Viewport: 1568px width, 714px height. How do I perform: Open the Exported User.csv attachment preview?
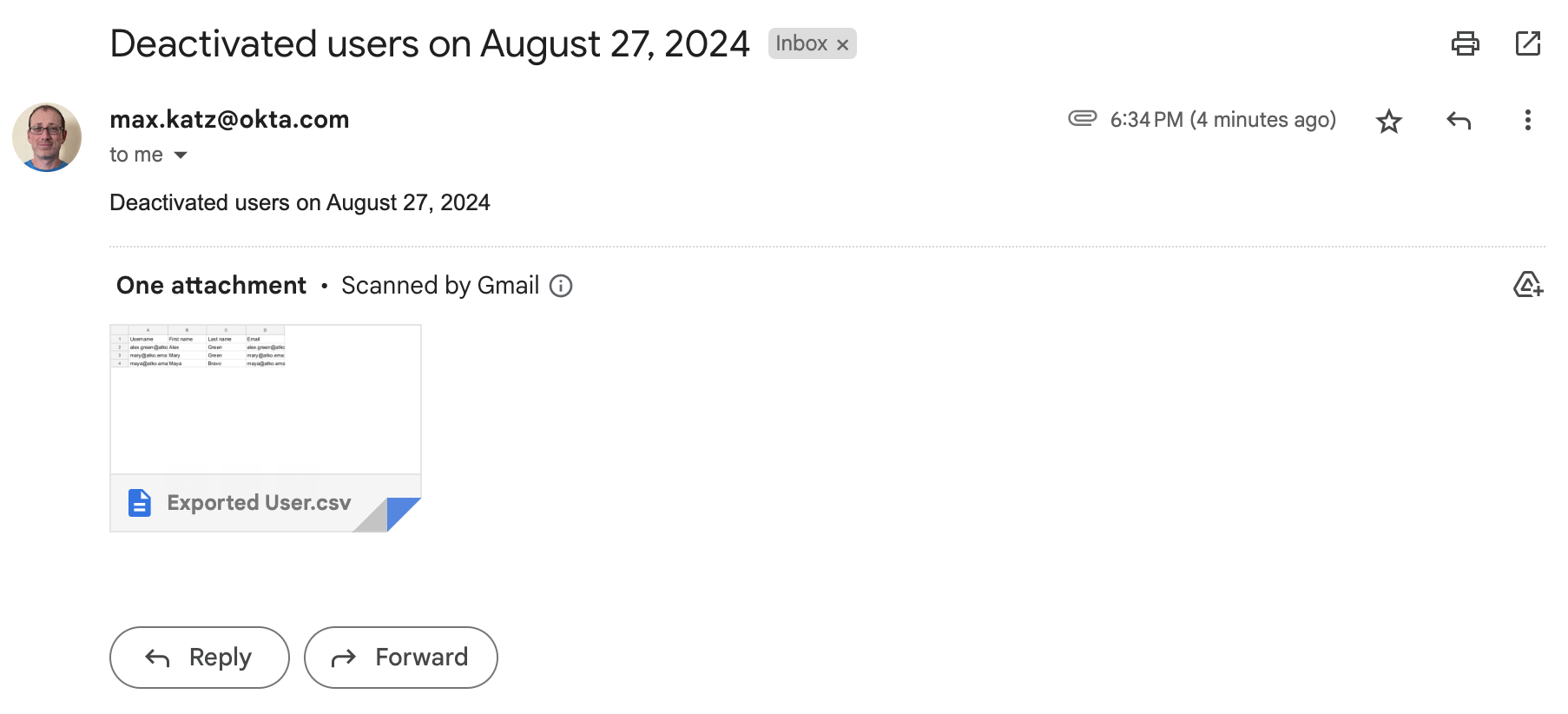point(266,400)
